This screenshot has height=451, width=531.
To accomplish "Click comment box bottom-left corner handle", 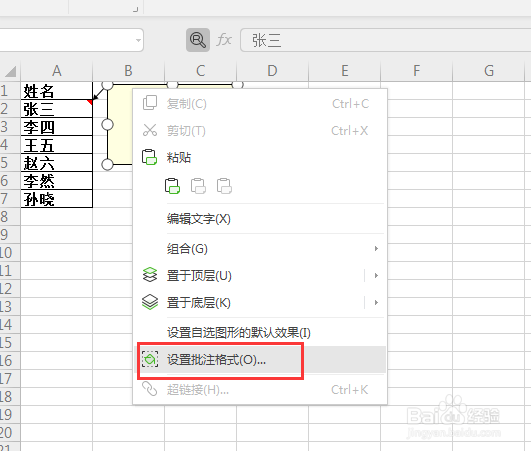I will 107,165.
